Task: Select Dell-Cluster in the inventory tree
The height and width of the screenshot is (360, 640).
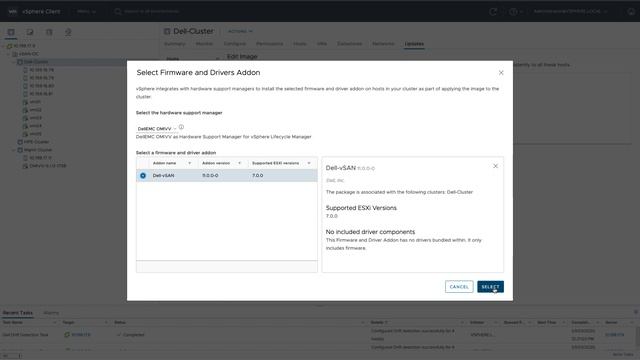Action: click(35, 62)
